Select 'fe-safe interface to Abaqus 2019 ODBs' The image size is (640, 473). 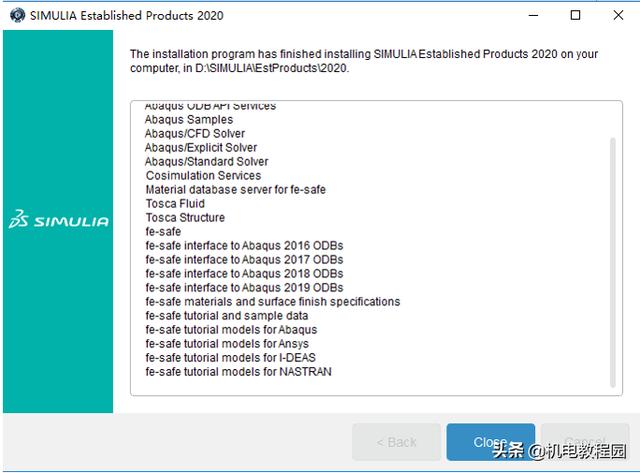(244, 287)
